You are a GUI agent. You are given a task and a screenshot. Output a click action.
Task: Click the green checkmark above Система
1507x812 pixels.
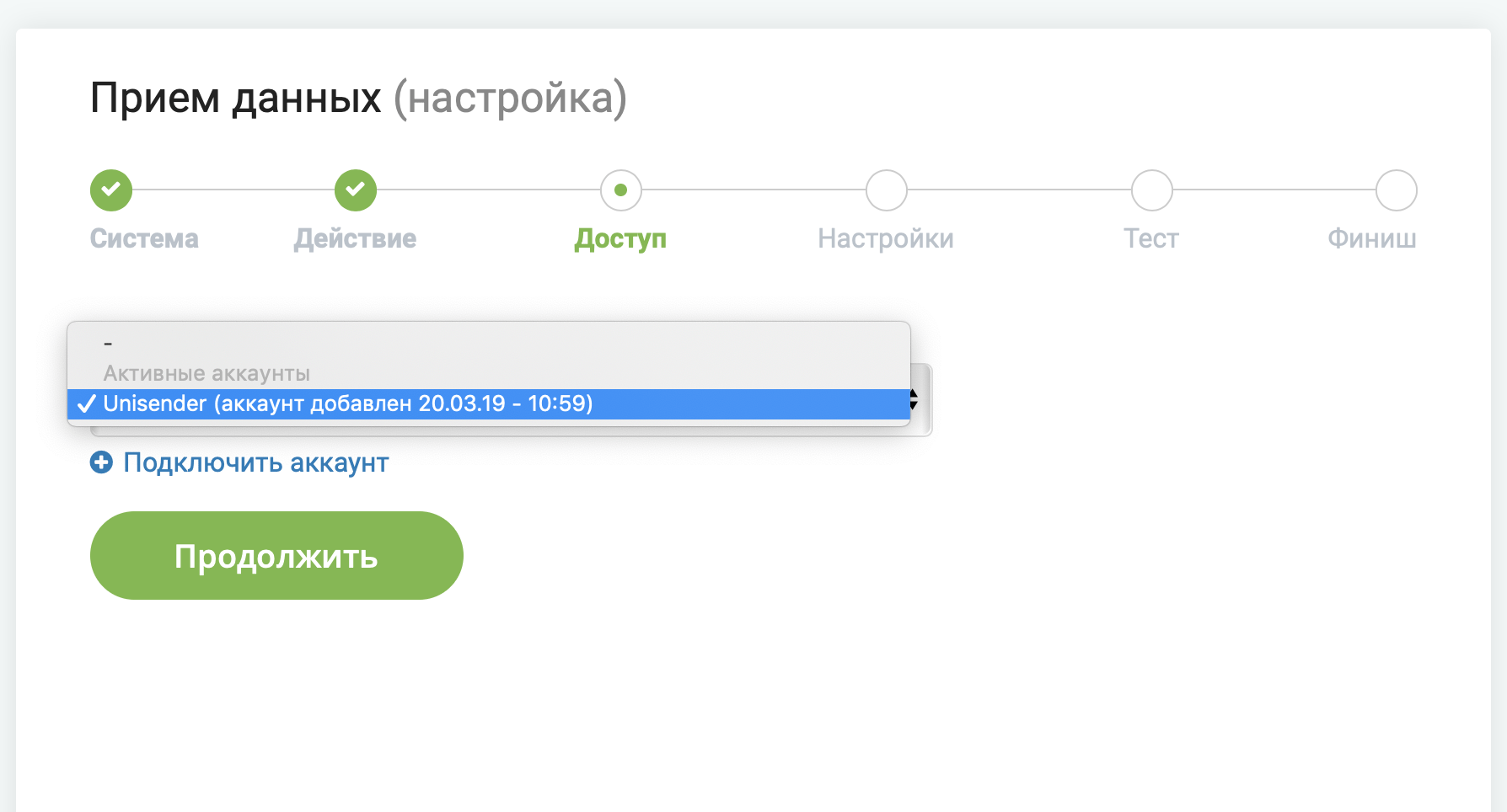(x=111, y=190)
